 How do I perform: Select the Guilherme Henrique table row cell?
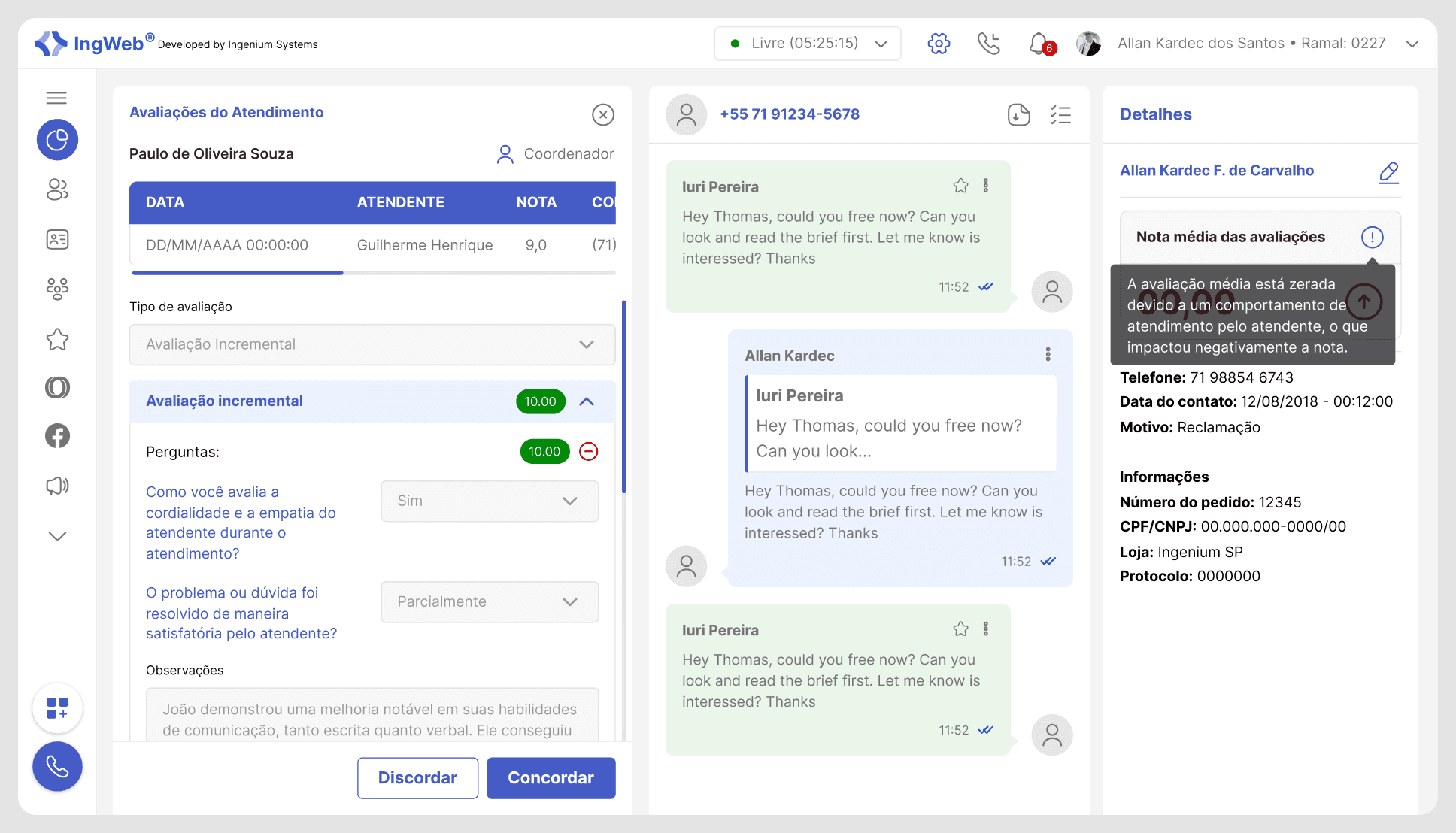[x=425, y=245]
